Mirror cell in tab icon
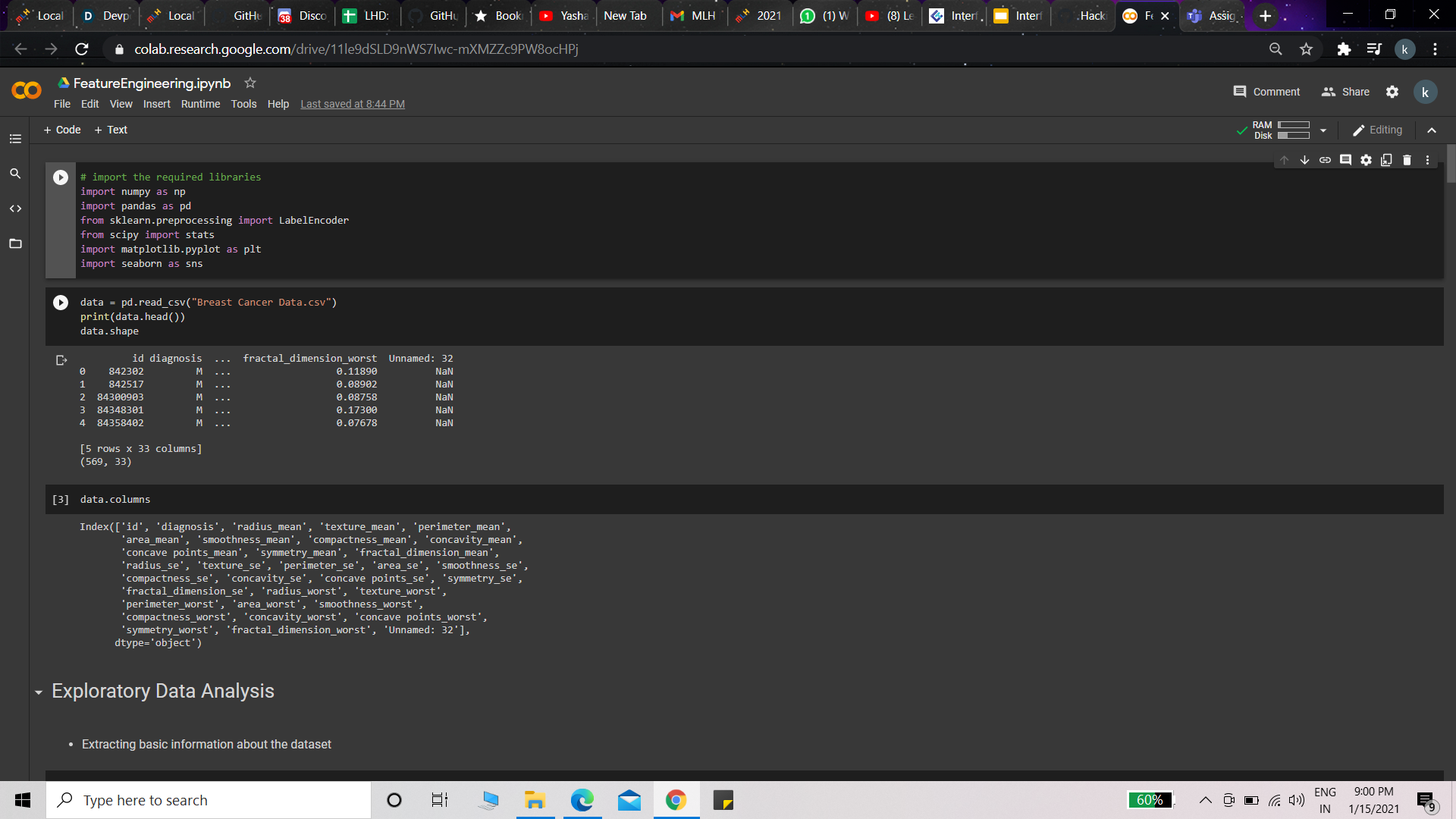1456x819 pixels. pos(1386,160)
